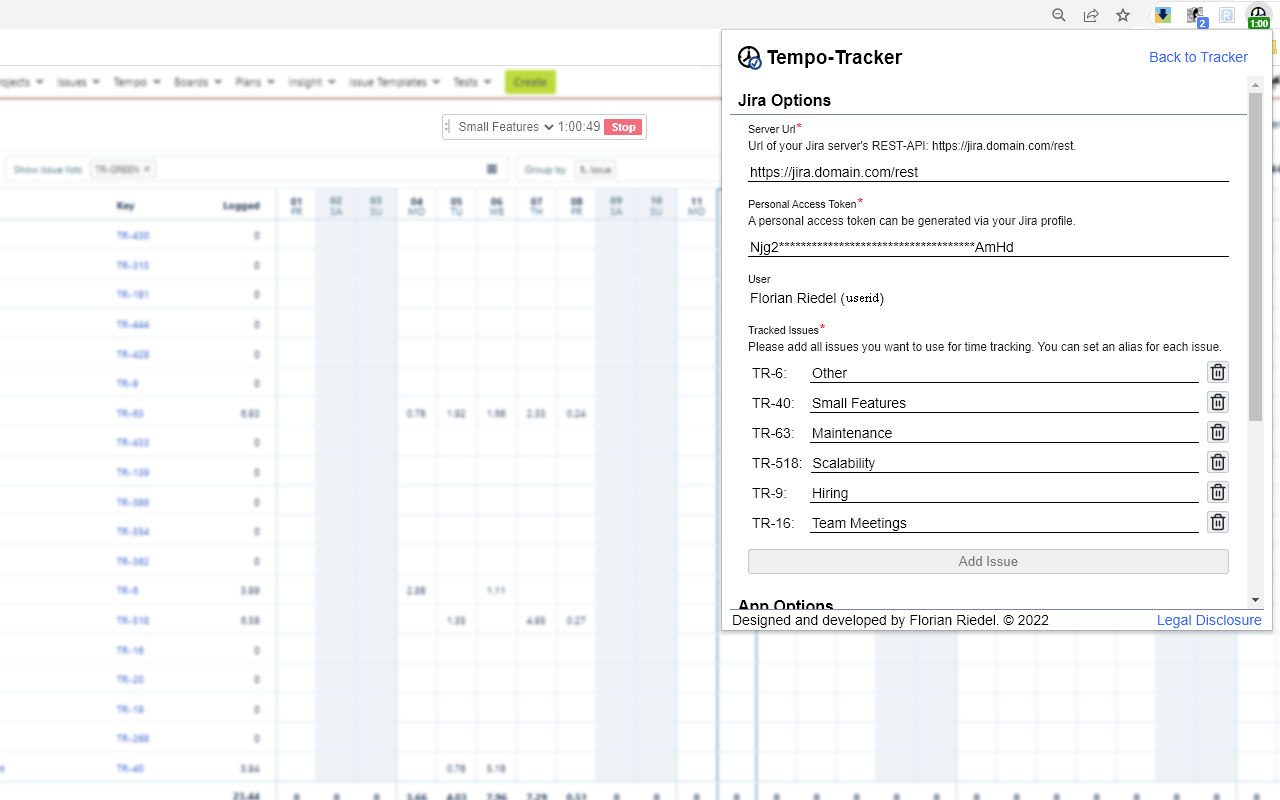1280x800 pixels.
Task: Open issue TR-40 in bottom row
Action: [x=130, y=768]
